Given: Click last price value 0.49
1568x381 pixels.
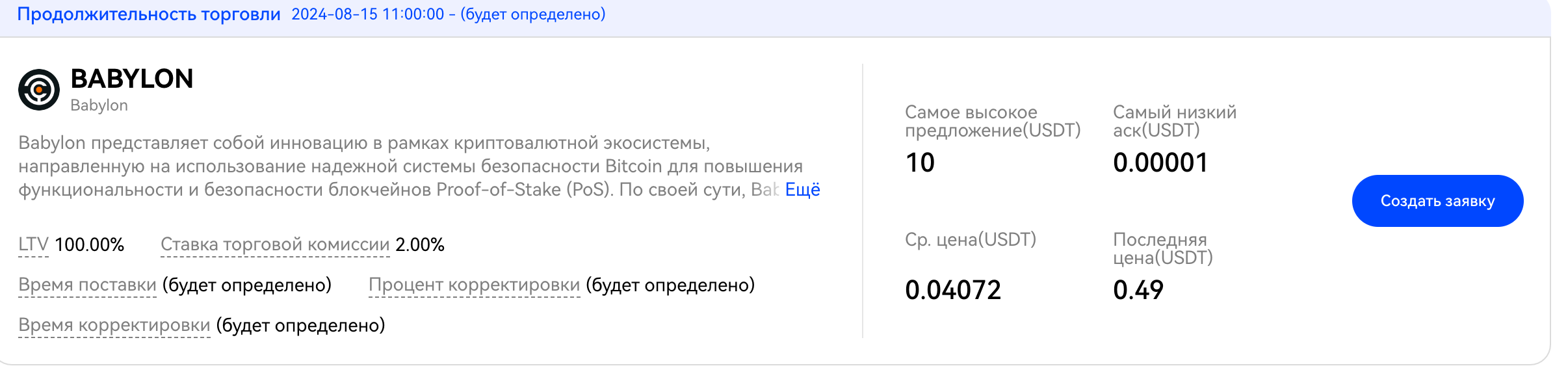Looking at the screenshot, I should click(1138, 290).
